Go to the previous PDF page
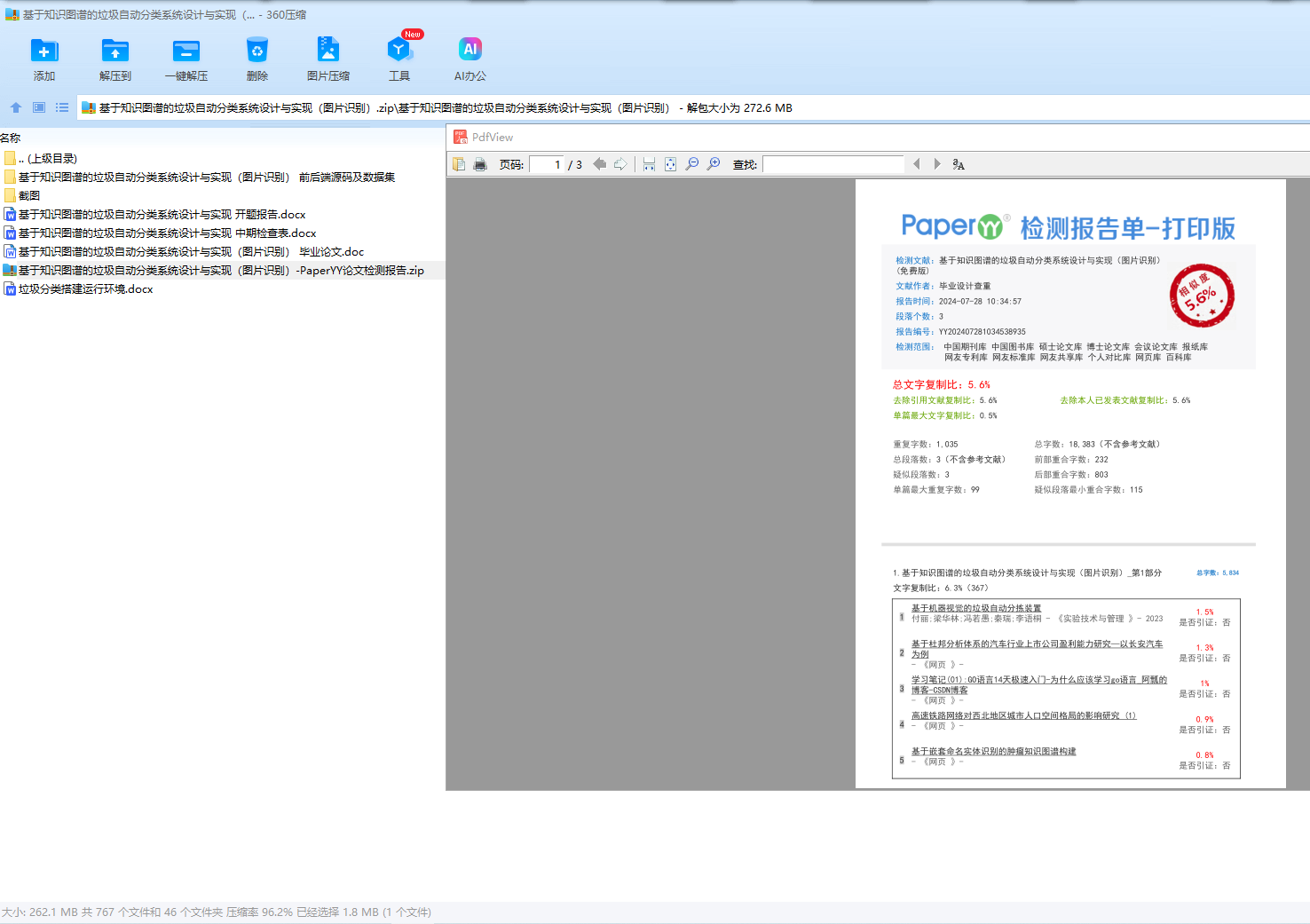The width and height of the screenshot is (1310, 924). (x=600, y=164)
